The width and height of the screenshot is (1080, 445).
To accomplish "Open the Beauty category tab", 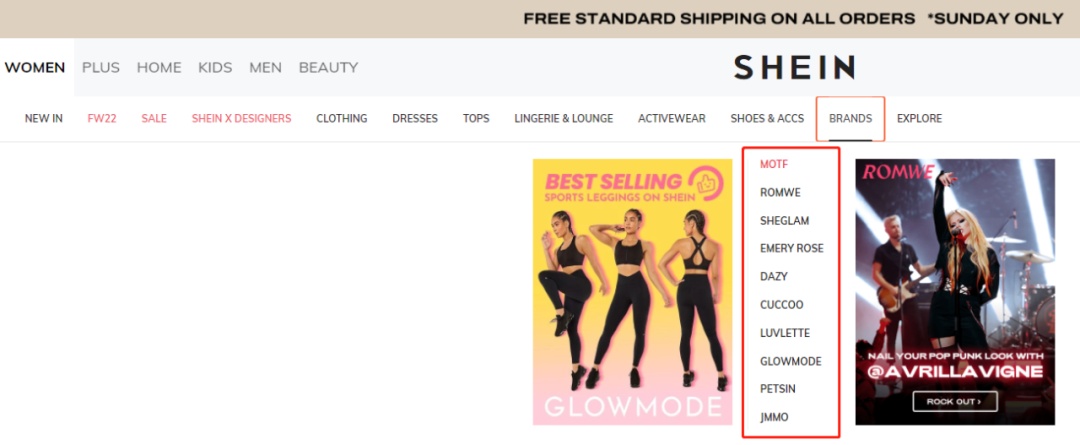I will 328,68.
